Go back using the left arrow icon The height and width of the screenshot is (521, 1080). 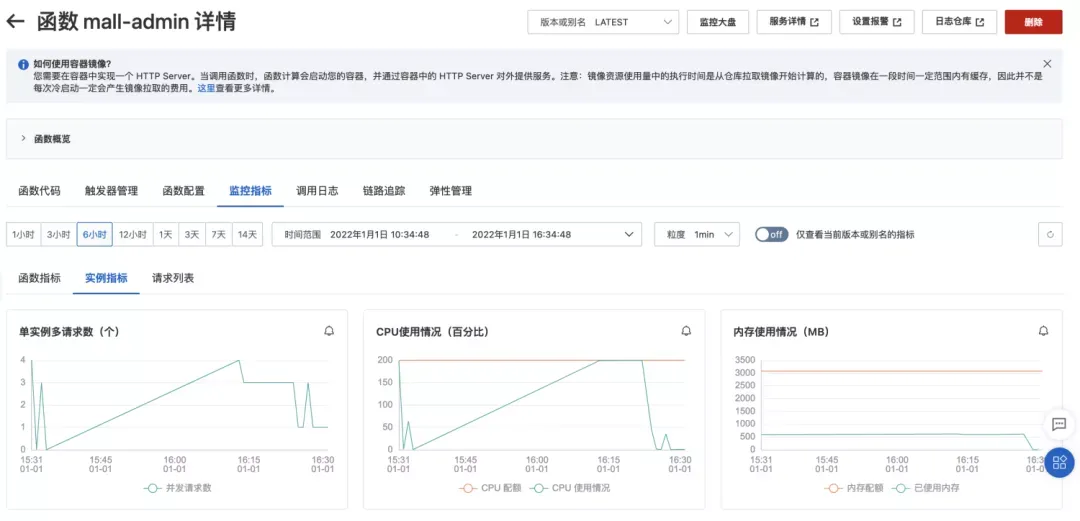15,21
